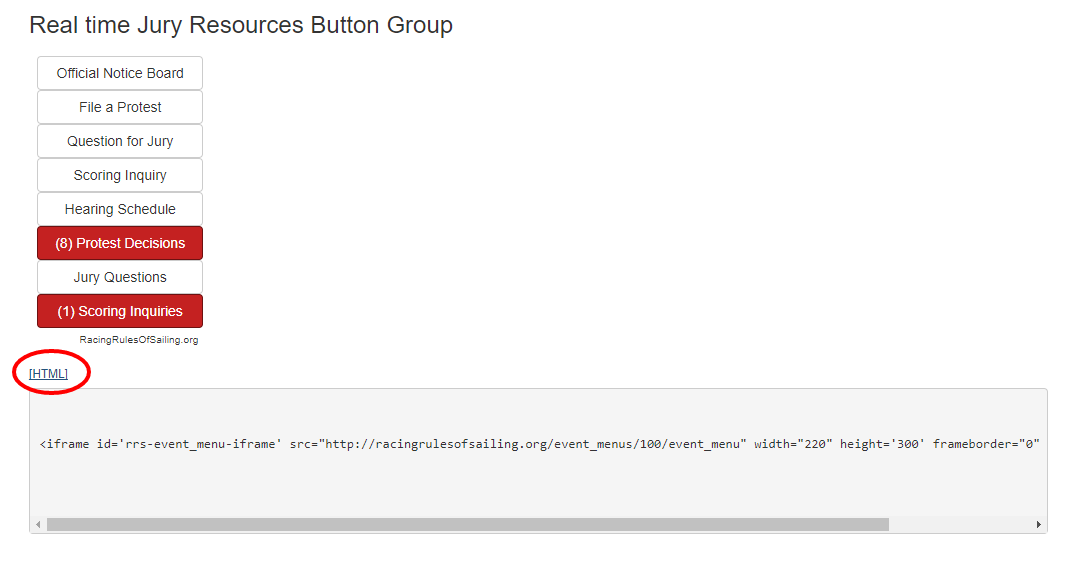Click the RacingRulesOfSailing.org caption text

click(139, 339)
